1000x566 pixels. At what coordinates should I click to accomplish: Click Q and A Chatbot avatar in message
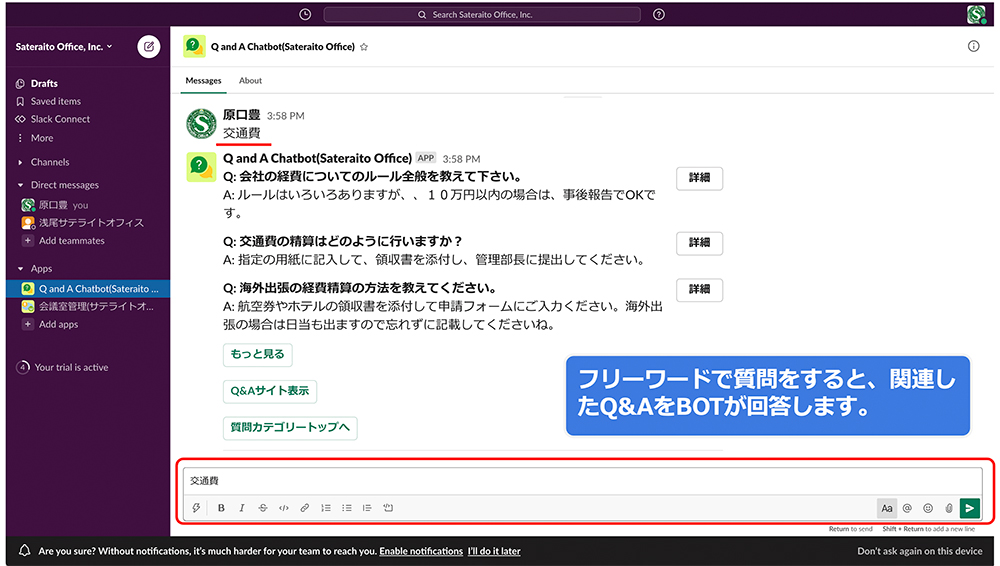(x=201, y=167)
